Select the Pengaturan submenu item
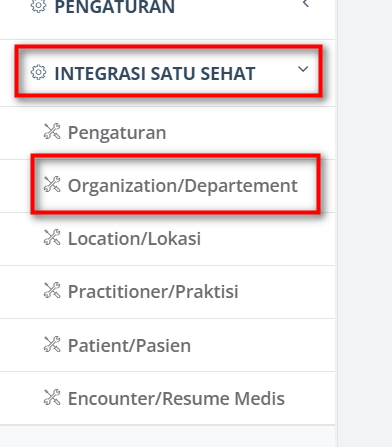 [117, 133]
